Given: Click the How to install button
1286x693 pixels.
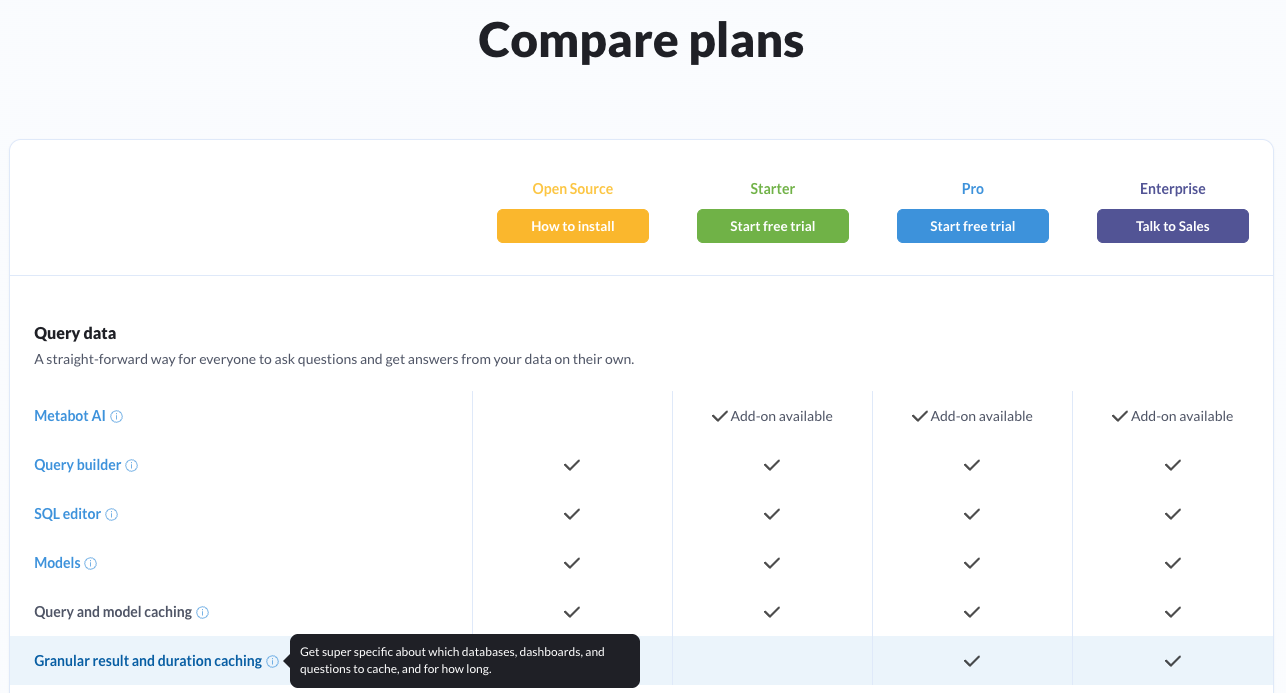Looking at the screenshot, I should click(x=573, y=226).
